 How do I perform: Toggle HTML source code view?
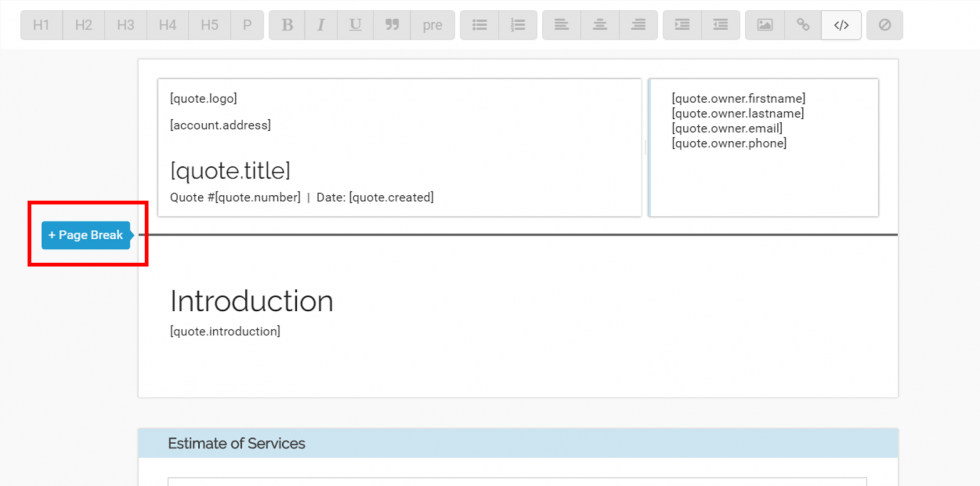(x=841, y=25)
